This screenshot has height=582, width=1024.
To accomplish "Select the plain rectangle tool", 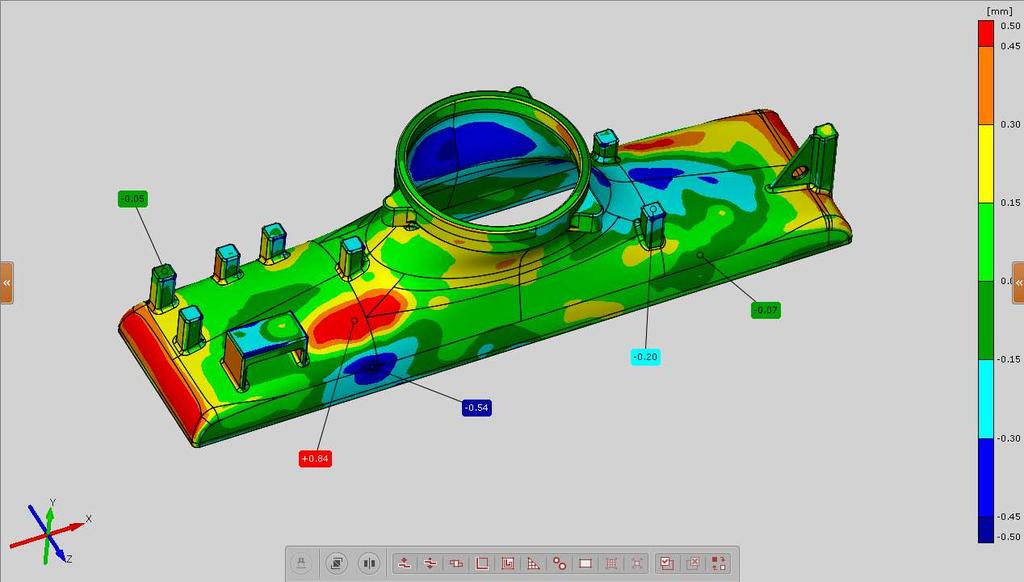I will [585, 562].
